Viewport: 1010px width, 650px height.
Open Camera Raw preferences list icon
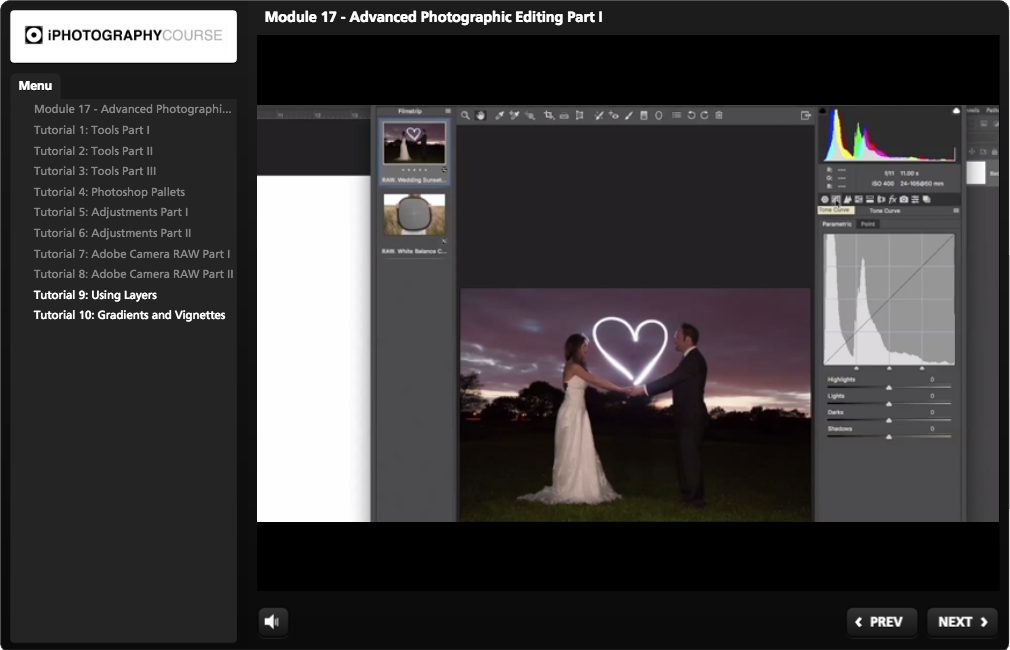coord(676,115)
